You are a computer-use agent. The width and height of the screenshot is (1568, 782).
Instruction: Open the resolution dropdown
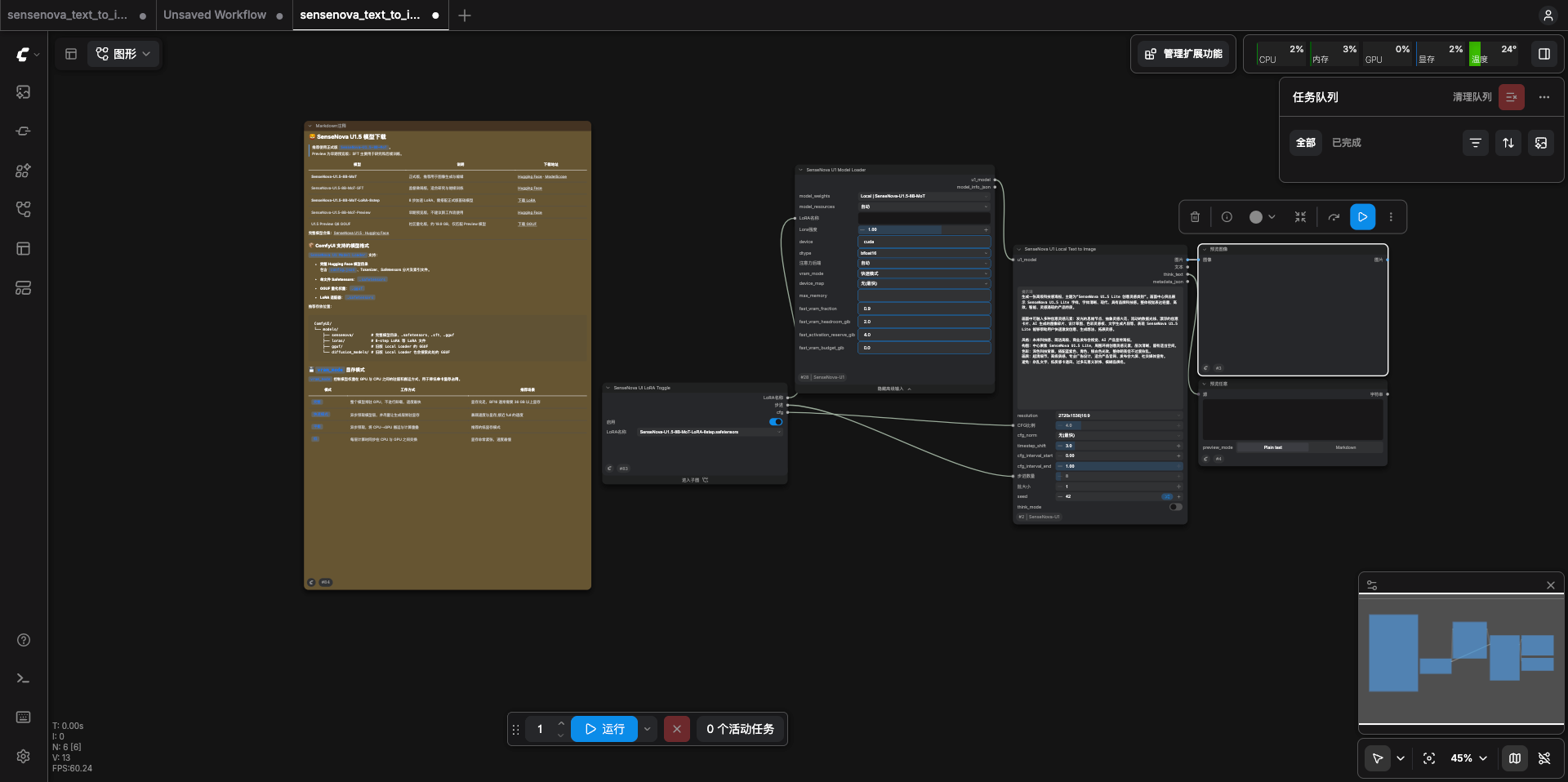pos(1119,415)
